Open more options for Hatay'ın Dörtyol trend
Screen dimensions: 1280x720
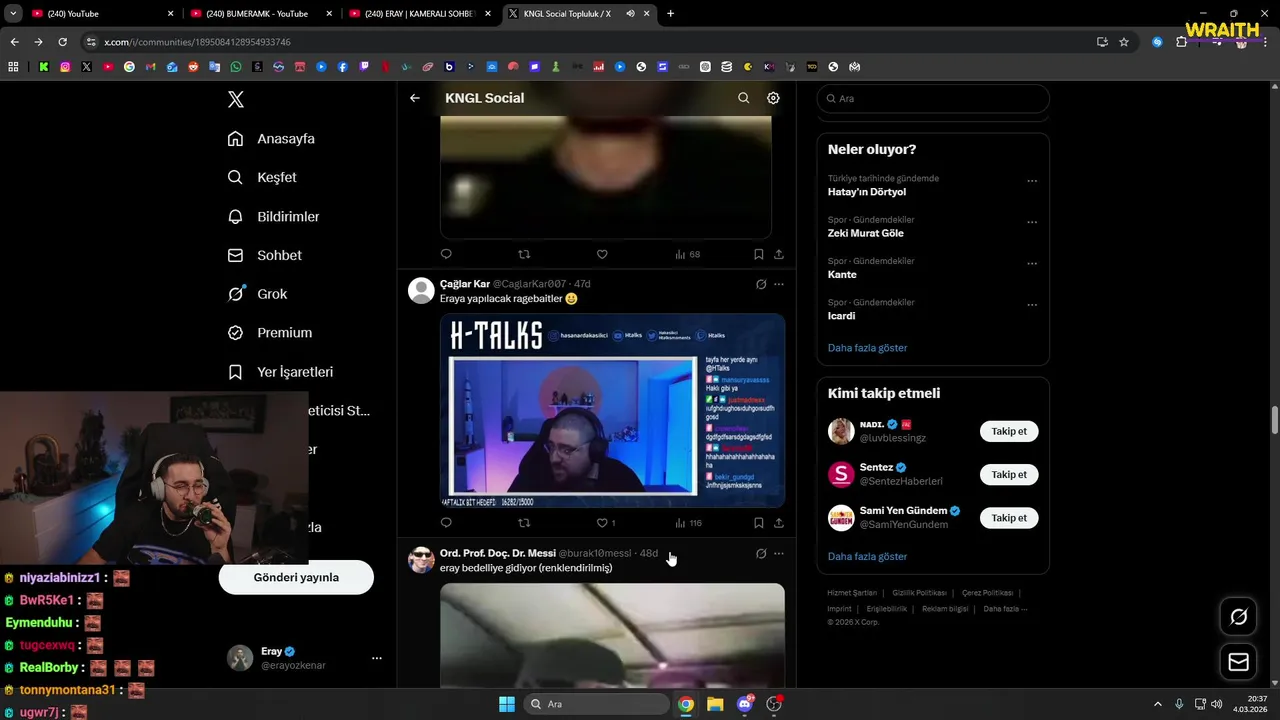1032,181
